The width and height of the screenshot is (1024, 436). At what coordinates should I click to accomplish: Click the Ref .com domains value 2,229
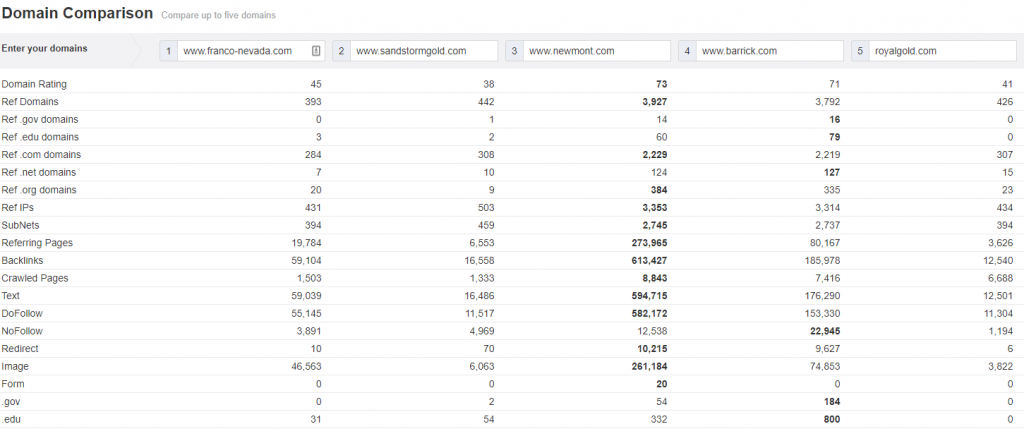tap(655, 155)
